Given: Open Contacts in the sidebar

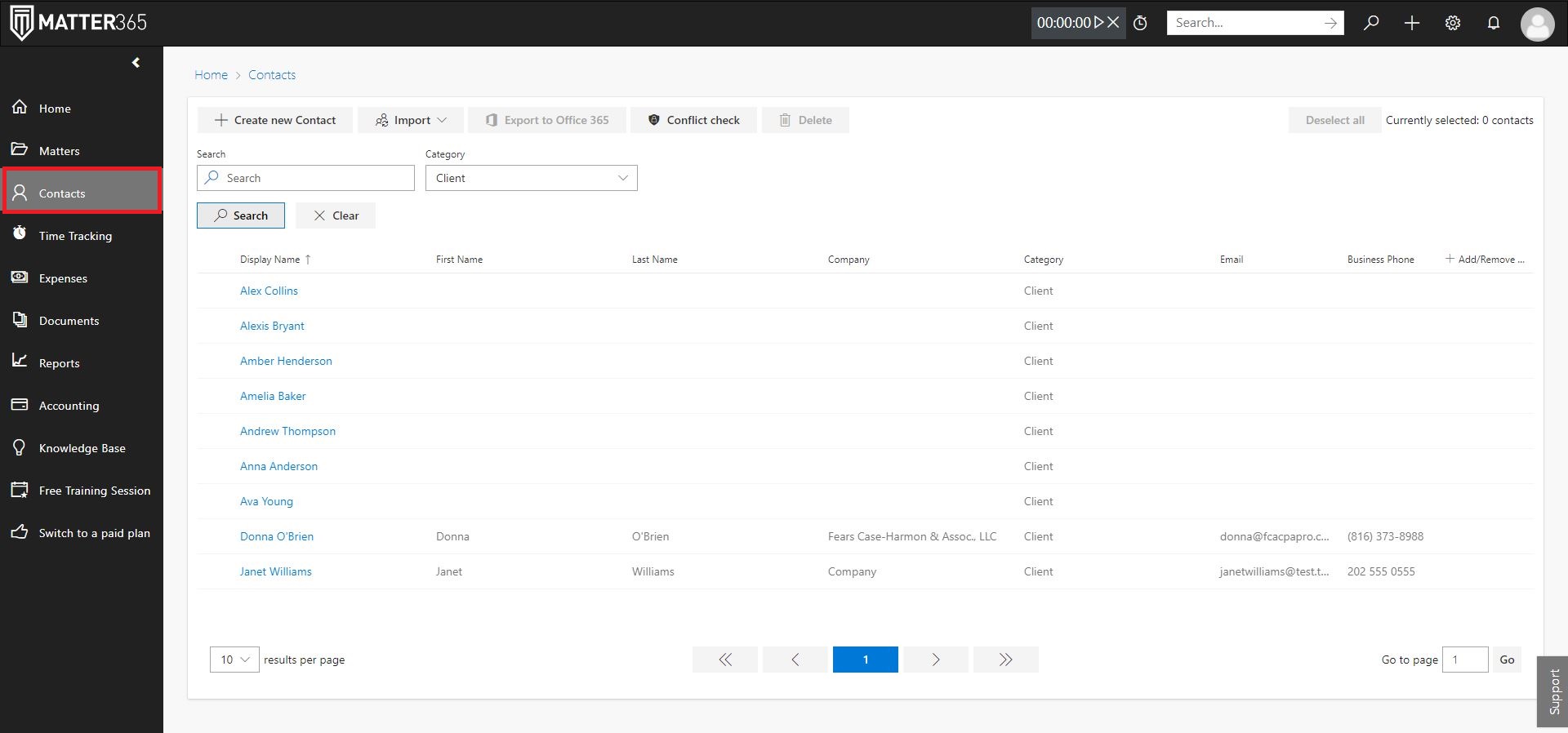Looking at the screenshot, I should 82,193.
